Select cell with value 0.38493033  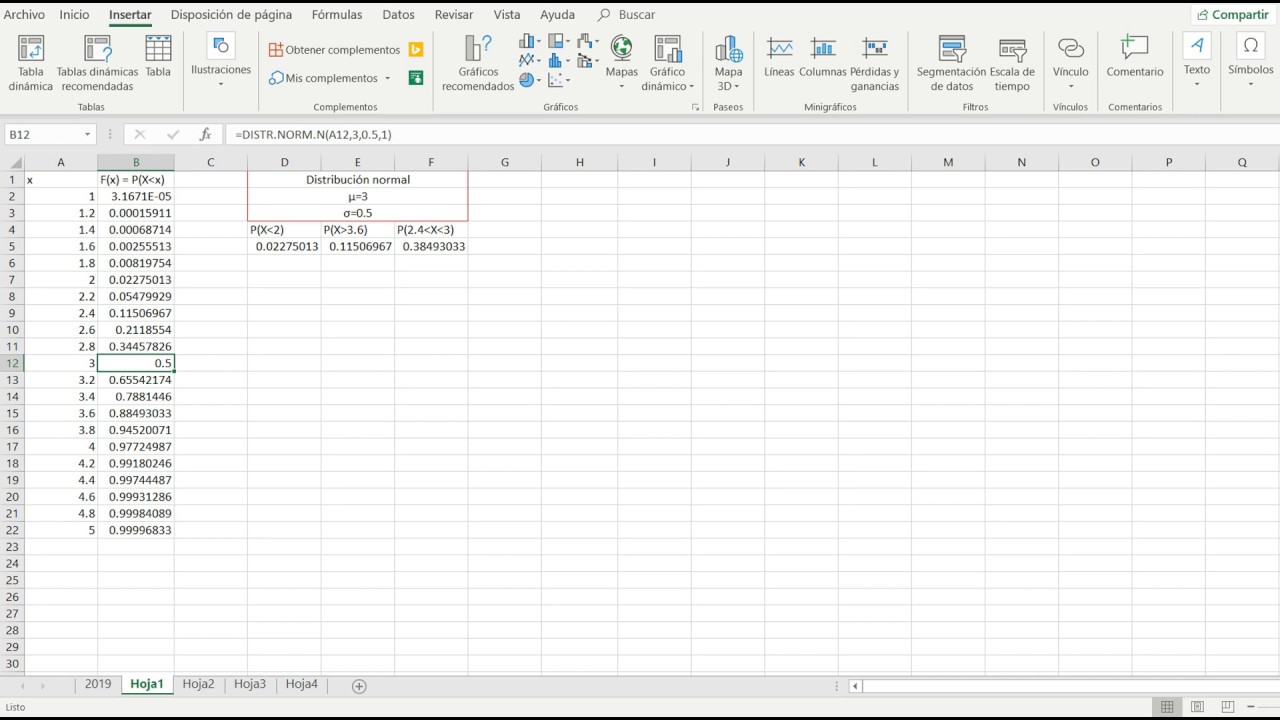[431, 246]
